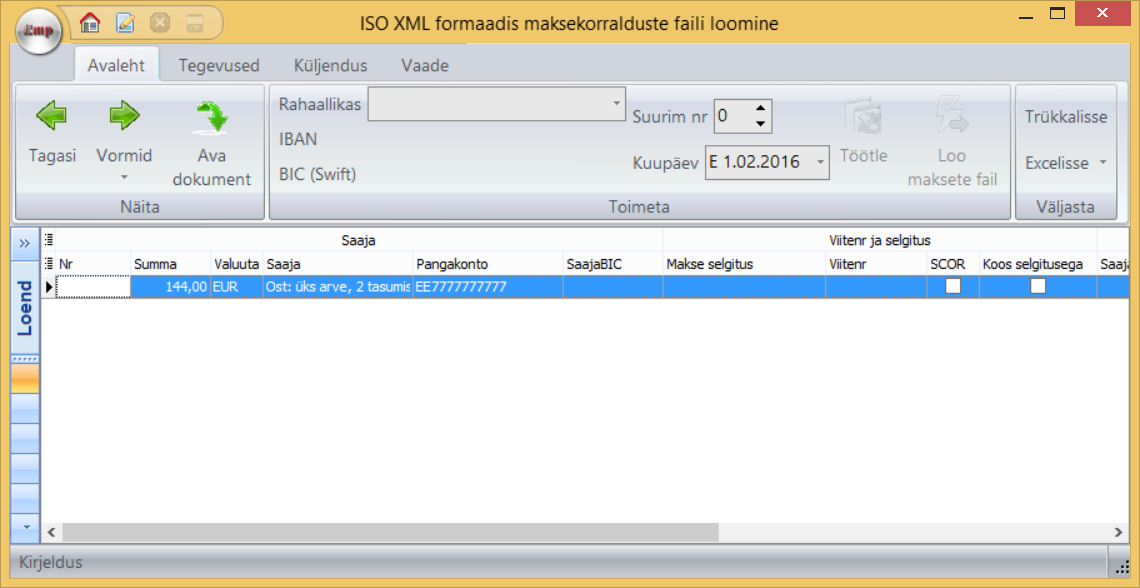Image resolution: width=1140 pixels, height=588 pixels.
Task: Switch to the Tegevused tab
Action: tap(219, 66)
